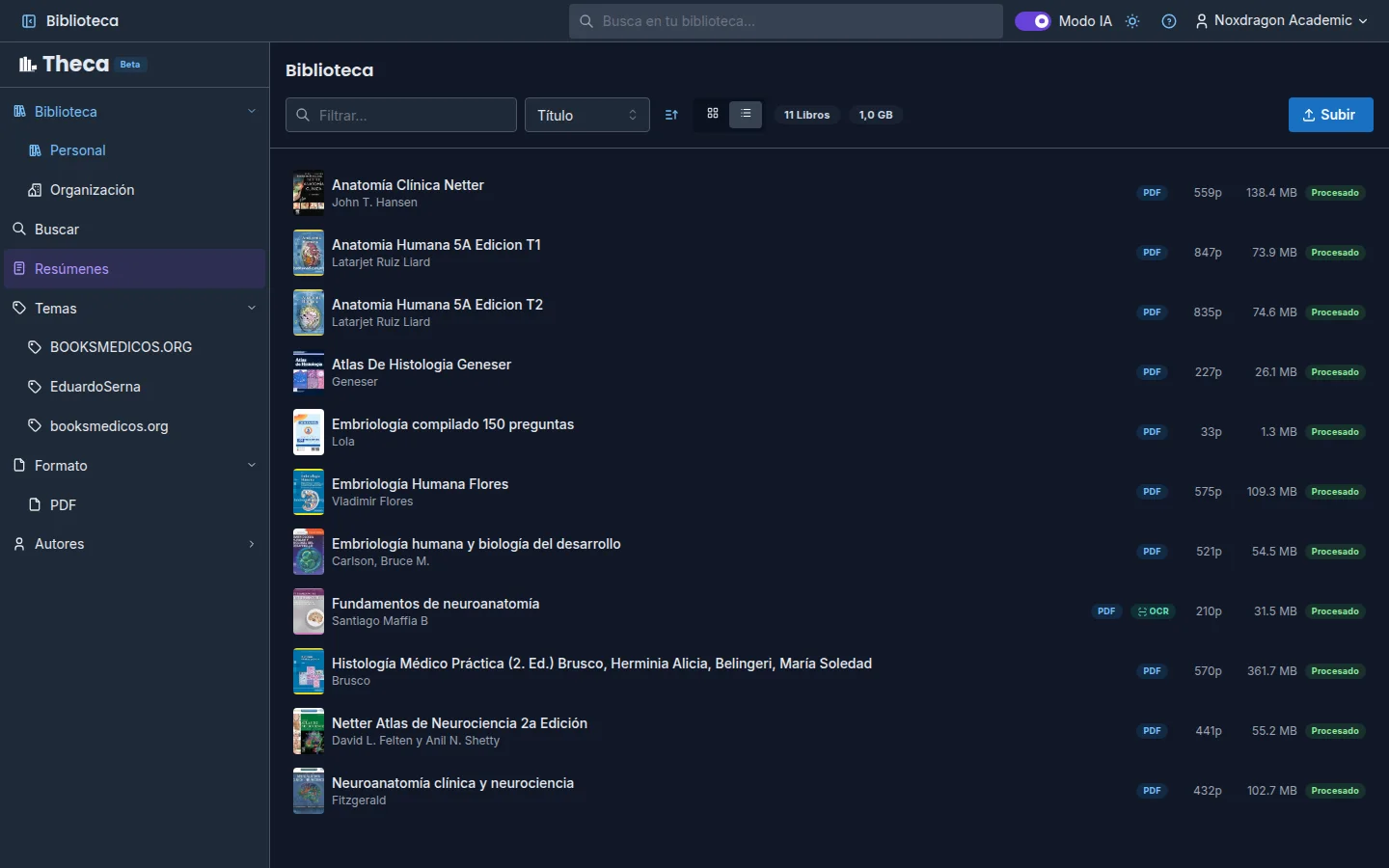Collapse sidebar using the panel icon beside Biblioteca
Viewport: 1389px width, 868px height.
[28, 20]
